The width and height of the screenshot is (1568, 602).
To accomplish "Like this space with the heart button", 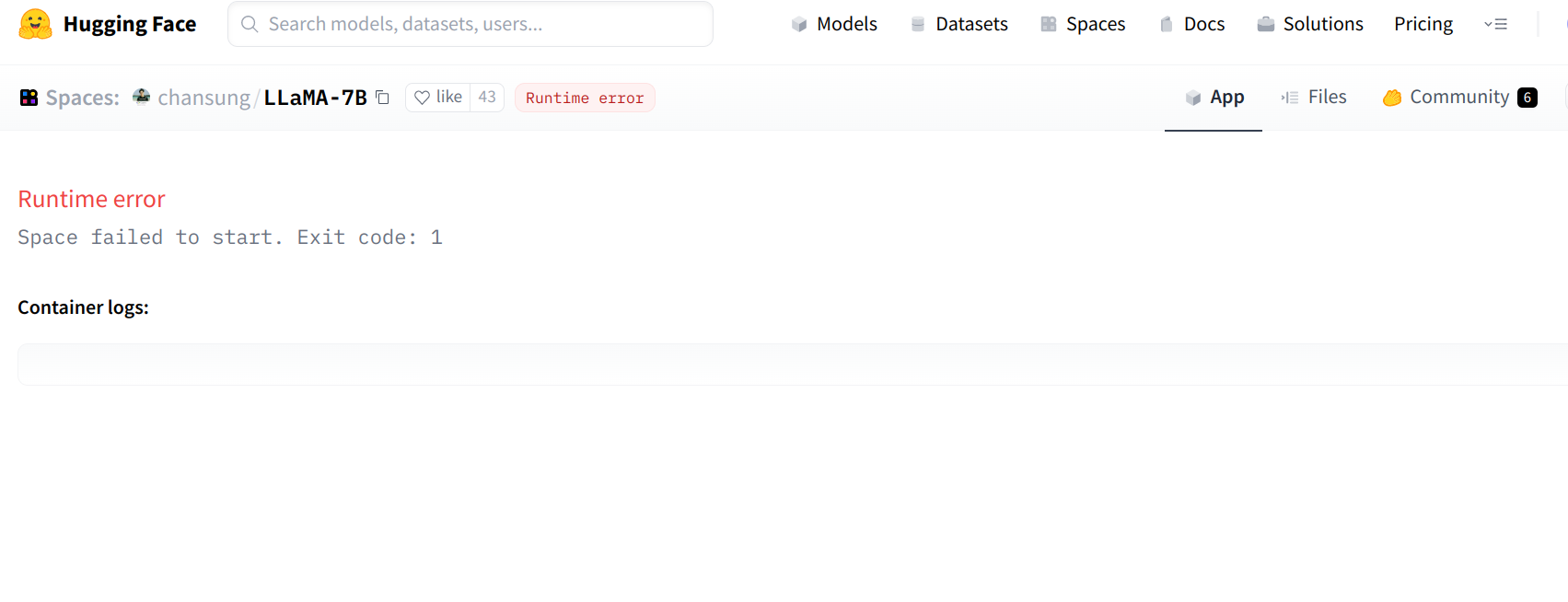I will tap(438, 98).
